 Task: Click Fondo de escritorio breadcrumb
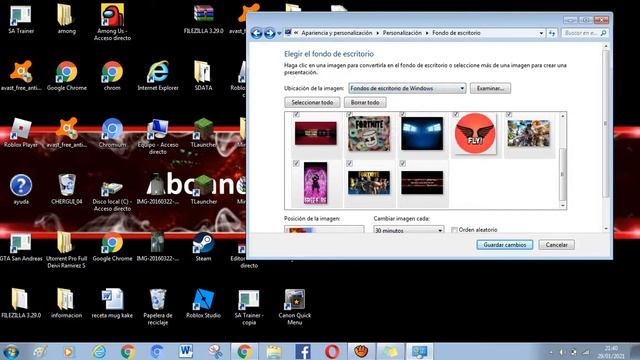[456, 33]
